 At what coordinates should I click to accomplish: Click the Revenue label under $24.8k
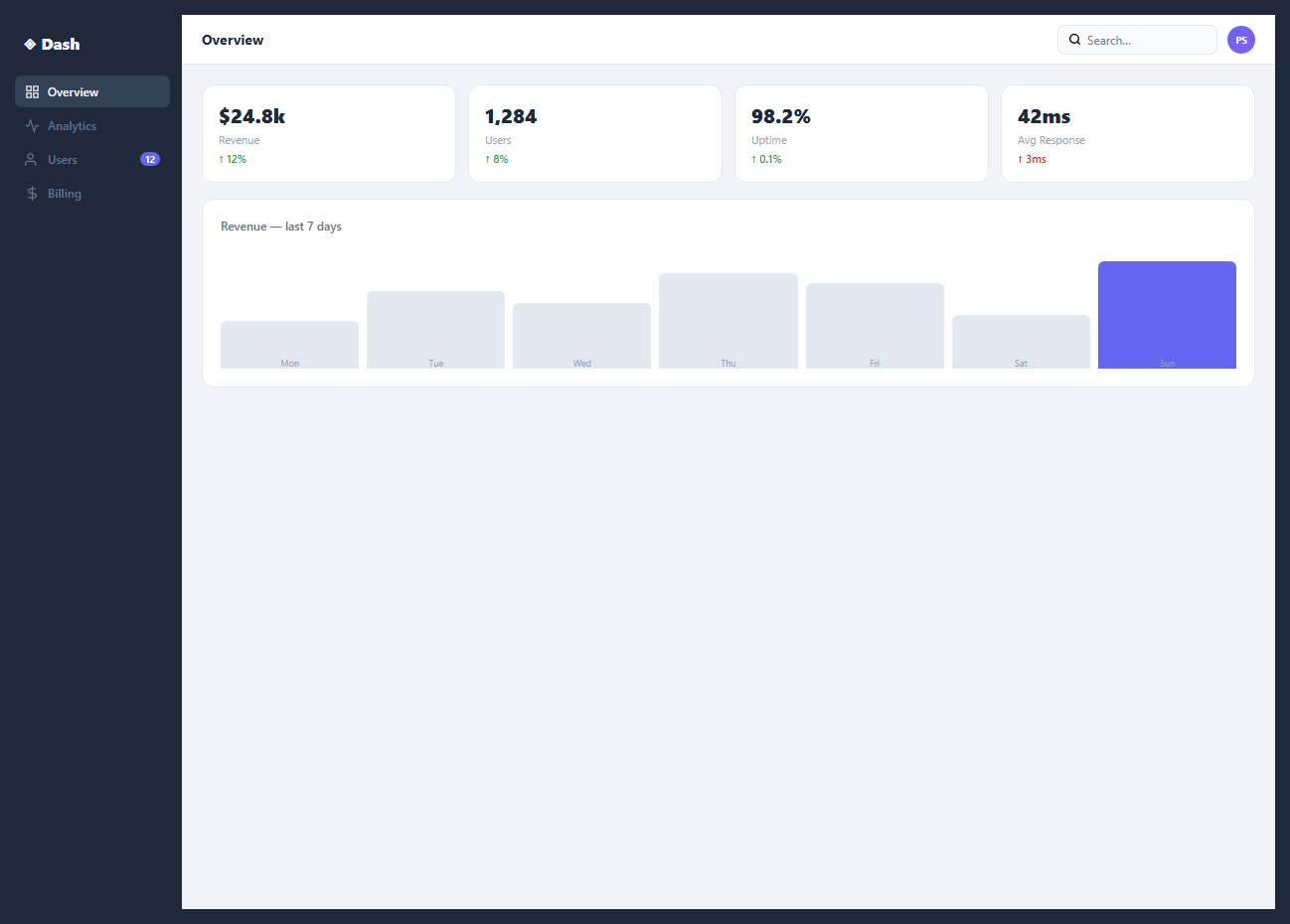coord(240,140)
